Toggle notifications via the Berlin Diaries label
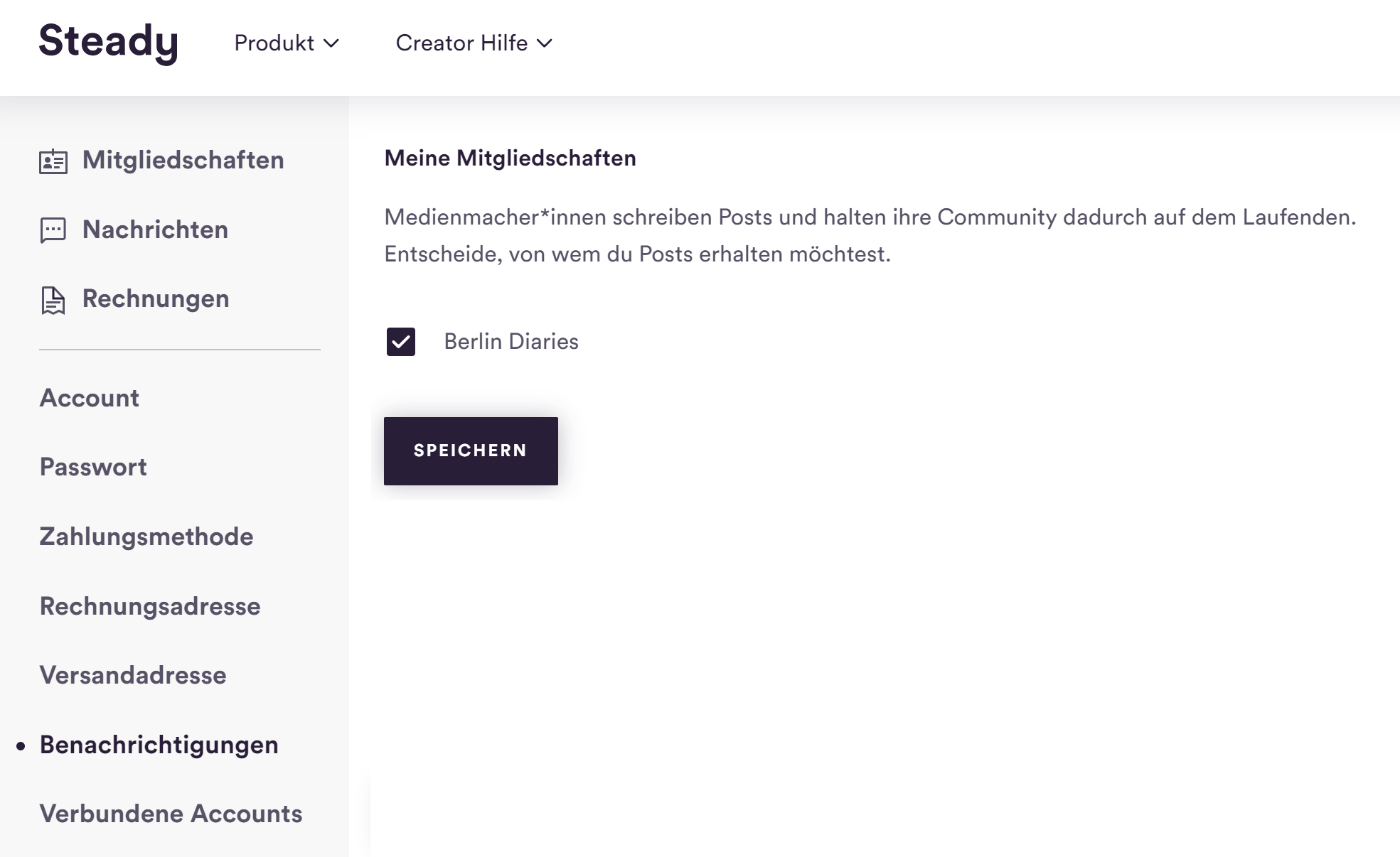1400x857 pixels. [x=511, y=342]
